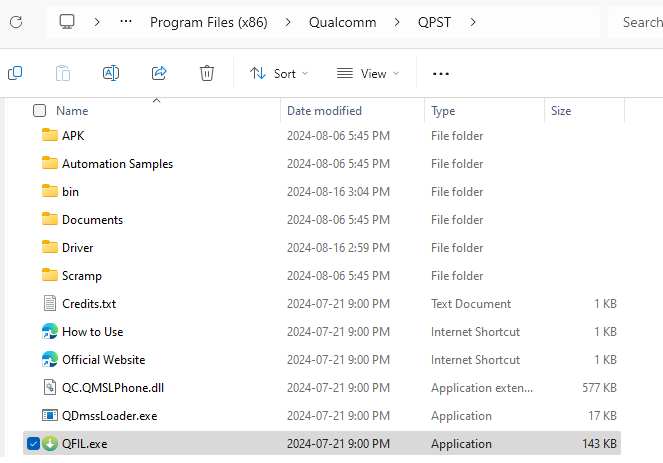The width and height of the screenshot is (663, 463).
Task: Click the 2024-08-16 3:04 PM date cell
Action: click(x=338, y=192)
